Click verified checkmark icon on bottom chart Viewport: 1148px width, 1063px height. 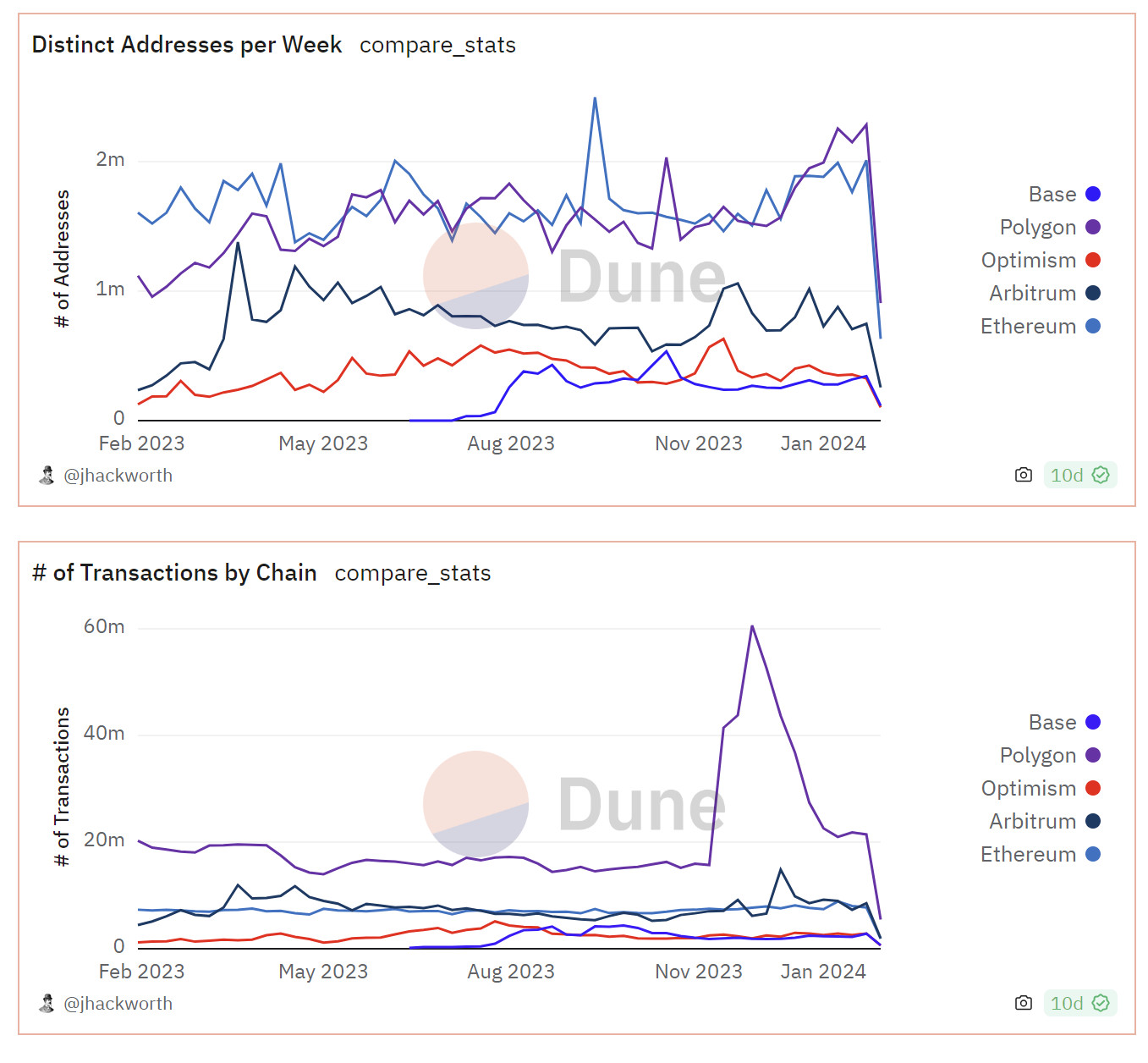pos(1101,1003)
